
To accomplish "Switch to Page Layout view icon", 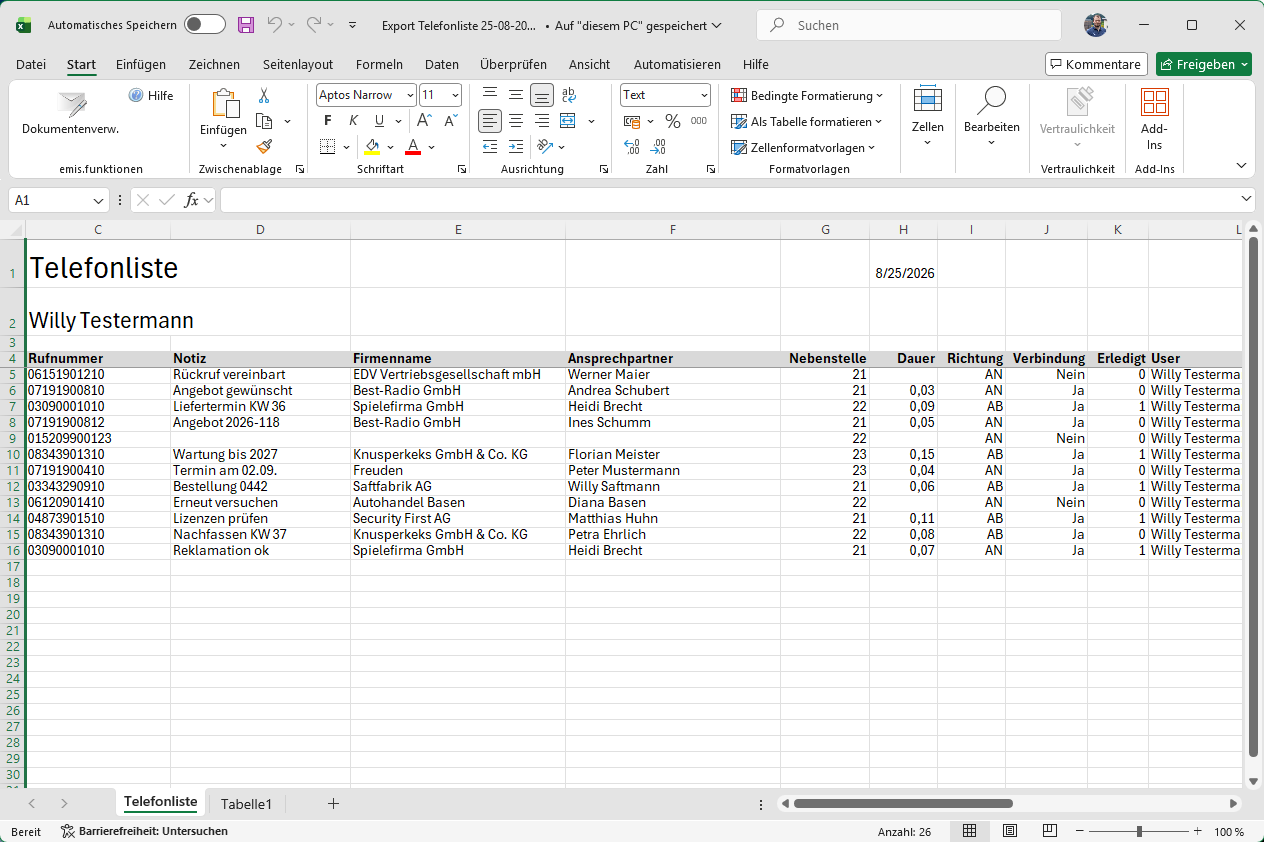I will pyautogui.click(x=1010, y=831).
